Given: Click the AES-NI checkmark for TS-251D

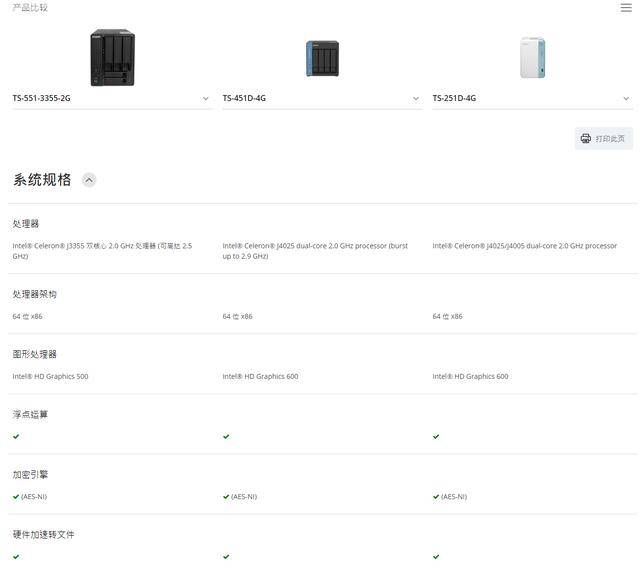Looking at the screenshot, I should click(436, 496).
